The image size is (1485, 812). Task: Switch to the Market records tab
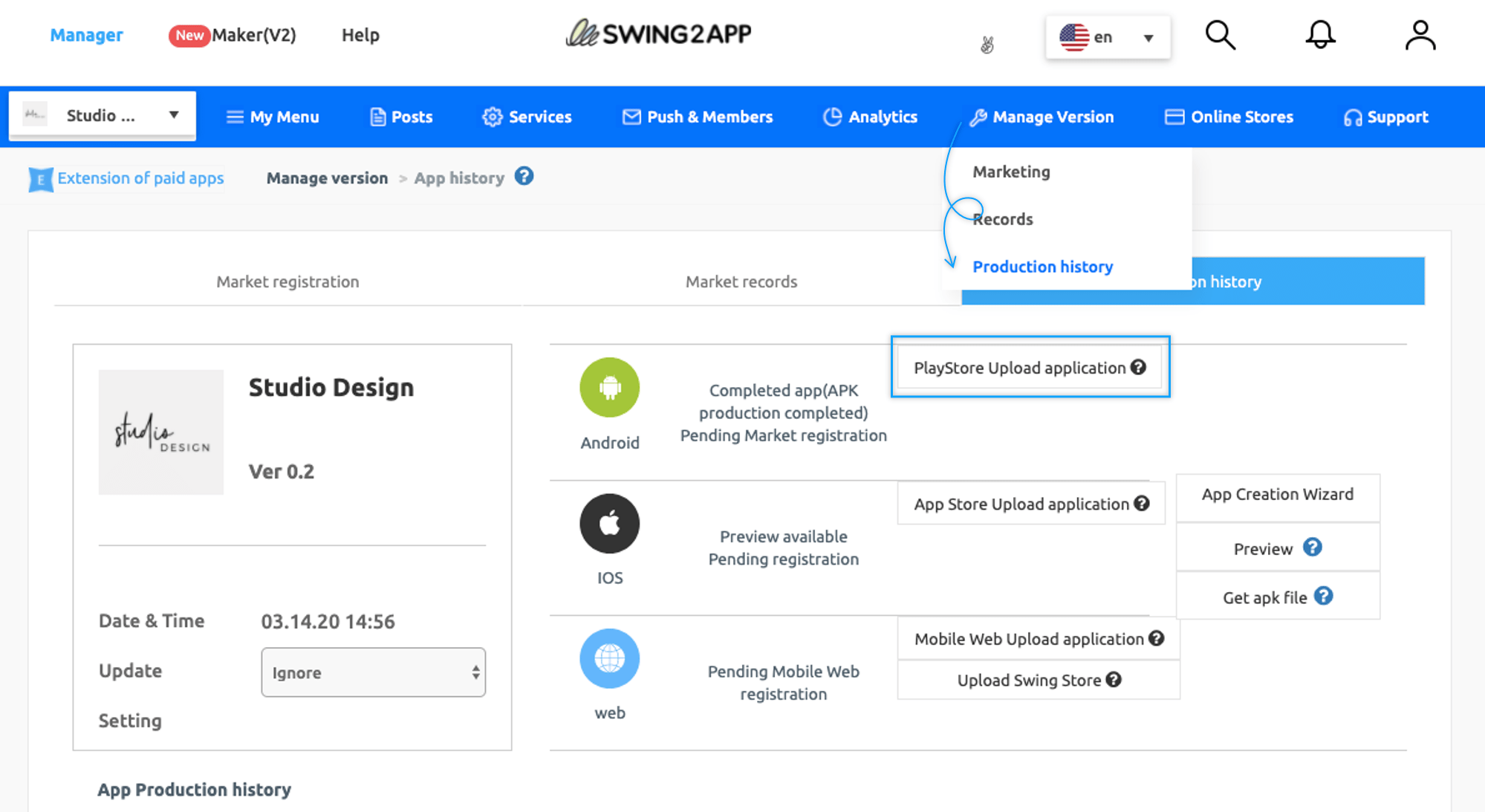tap(741, 282)
